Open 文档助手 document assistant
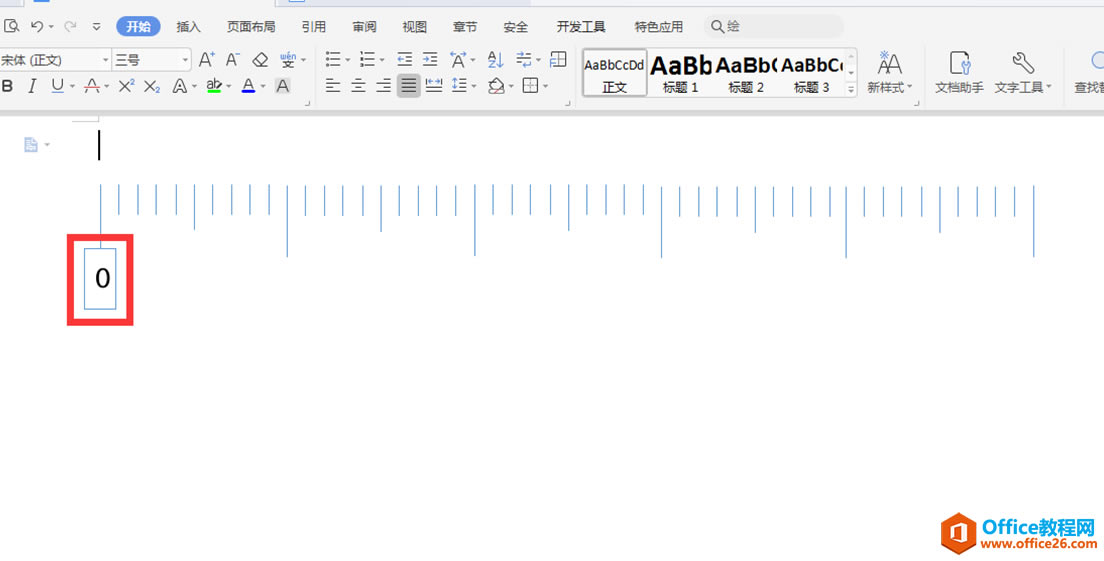This screenshot has width=1104, height=561. pos(959,73)
